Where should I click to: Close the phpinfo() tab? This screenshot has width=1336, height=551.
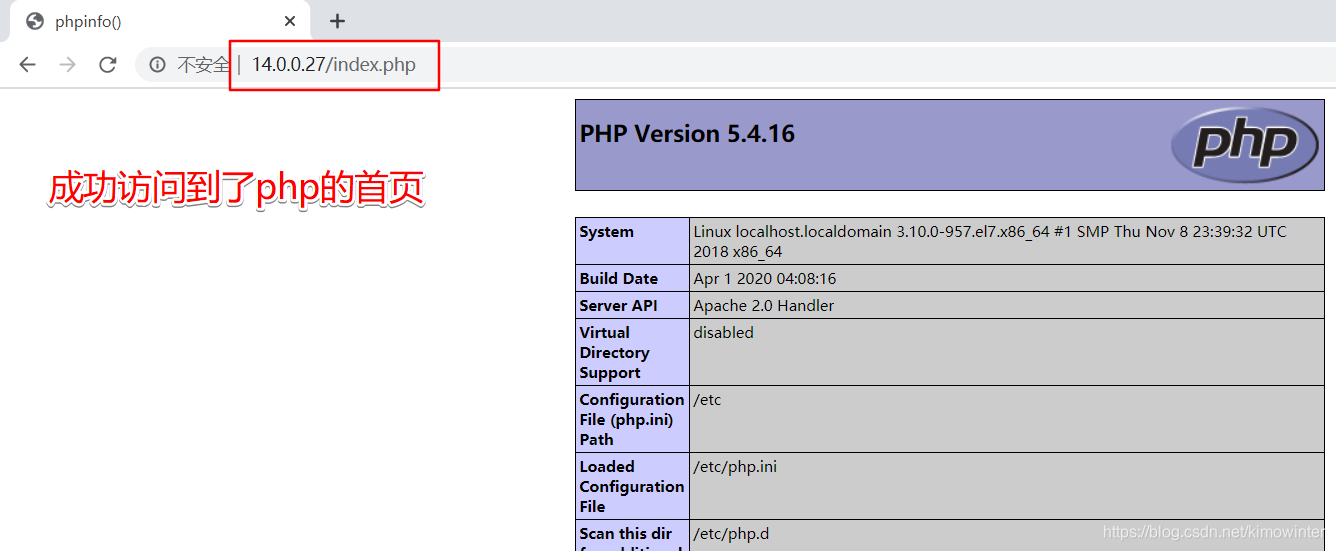pos(290,21)
